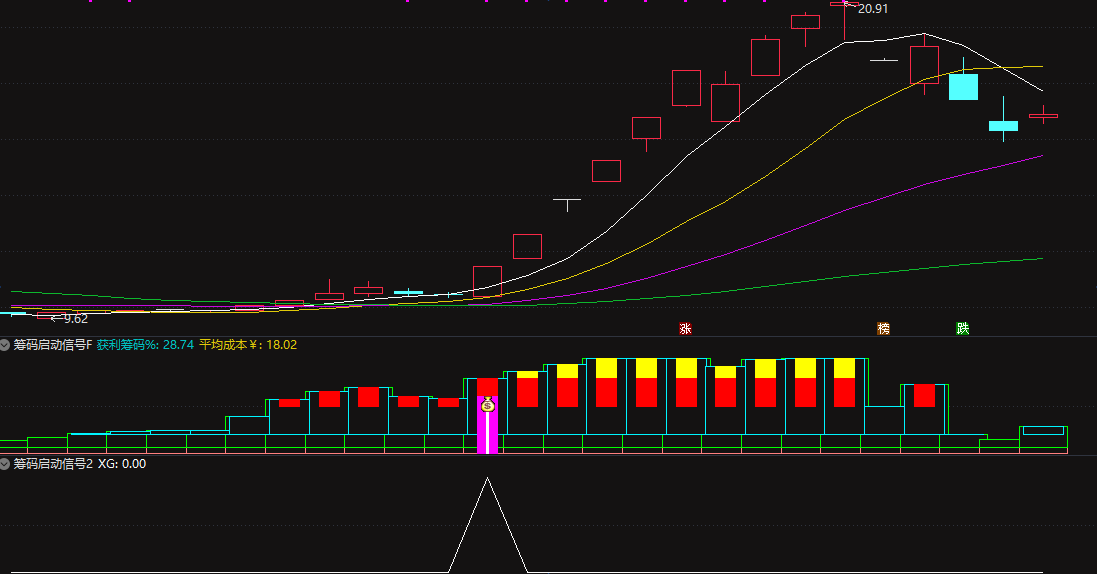Viewport: 1097px width, 574px height.
Task: Click the XG: 0.00 value label
Action: coord(122,463)
